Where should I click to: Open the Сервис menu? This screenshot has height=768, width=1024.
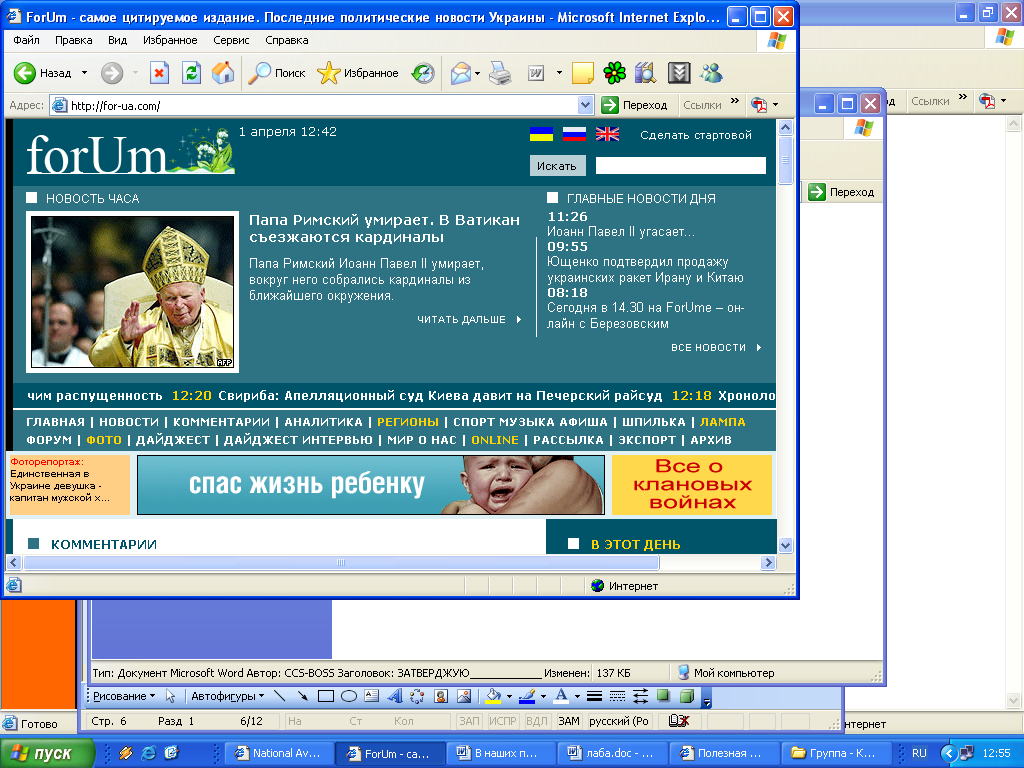[231, 40]
